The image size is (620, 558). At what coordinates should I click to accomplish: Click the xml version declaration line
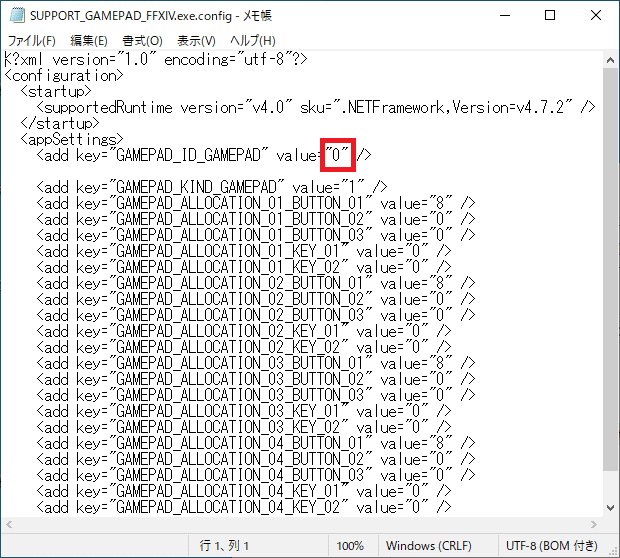(156, 60)
